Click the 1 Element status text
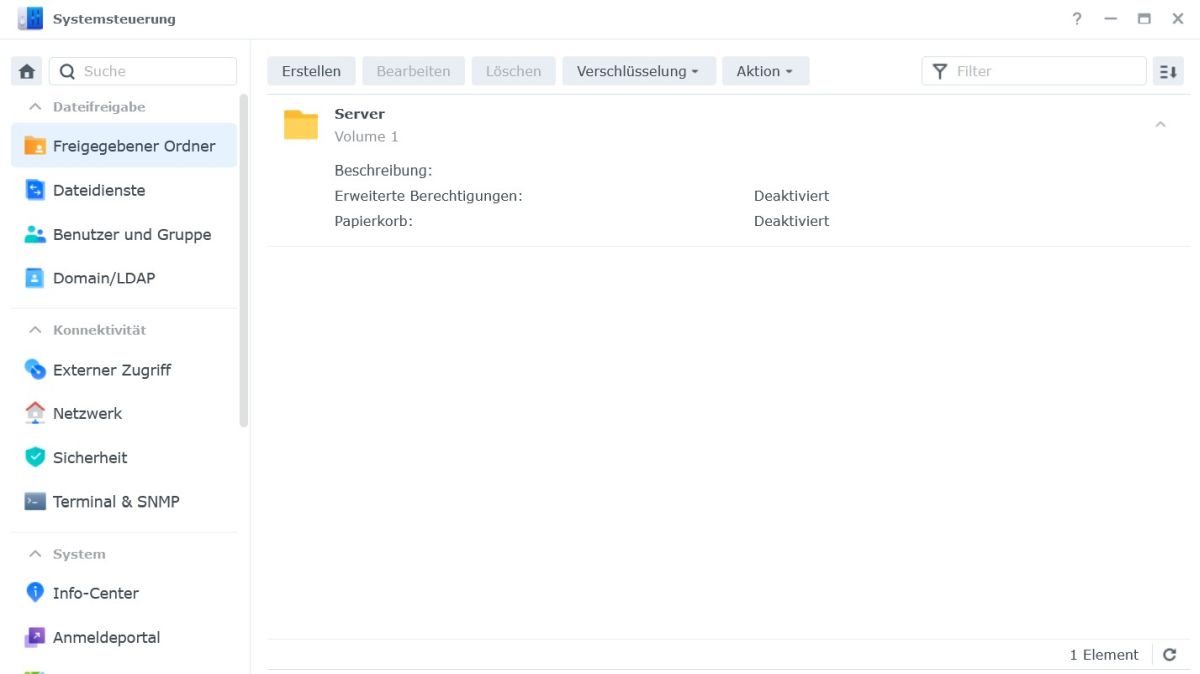 pos(1104,655)
